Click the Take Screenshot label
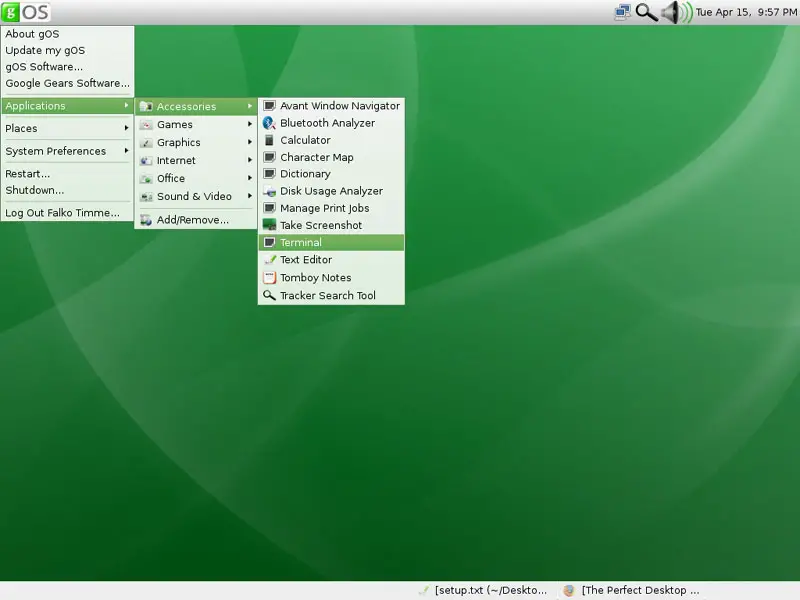Viewport: 800px width, 600px height. pyautogui.click(x=321, y=225)
